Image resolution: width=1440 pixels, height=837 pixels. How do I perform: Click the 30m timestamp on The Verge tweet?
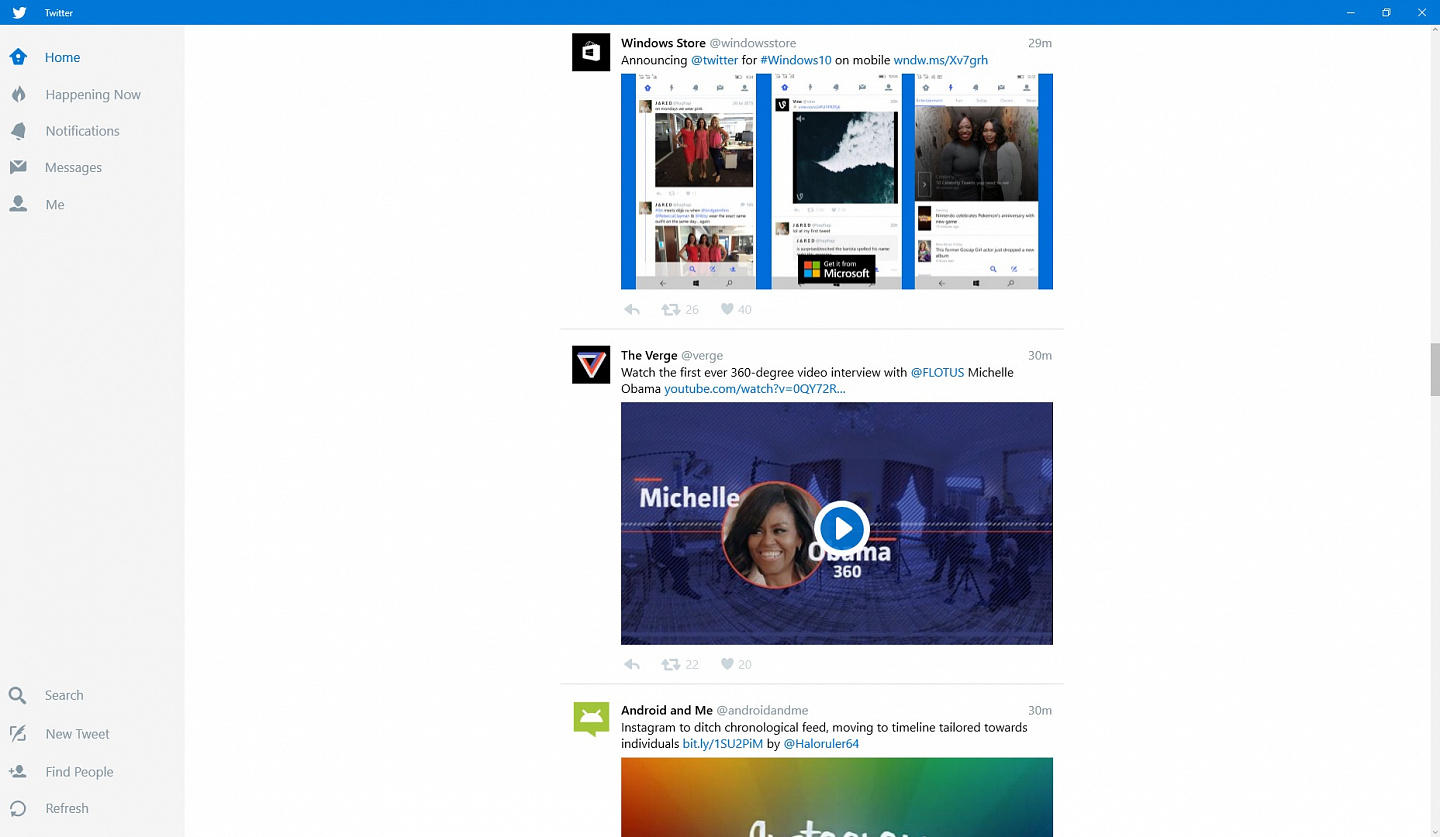[x=1040, y=355]
